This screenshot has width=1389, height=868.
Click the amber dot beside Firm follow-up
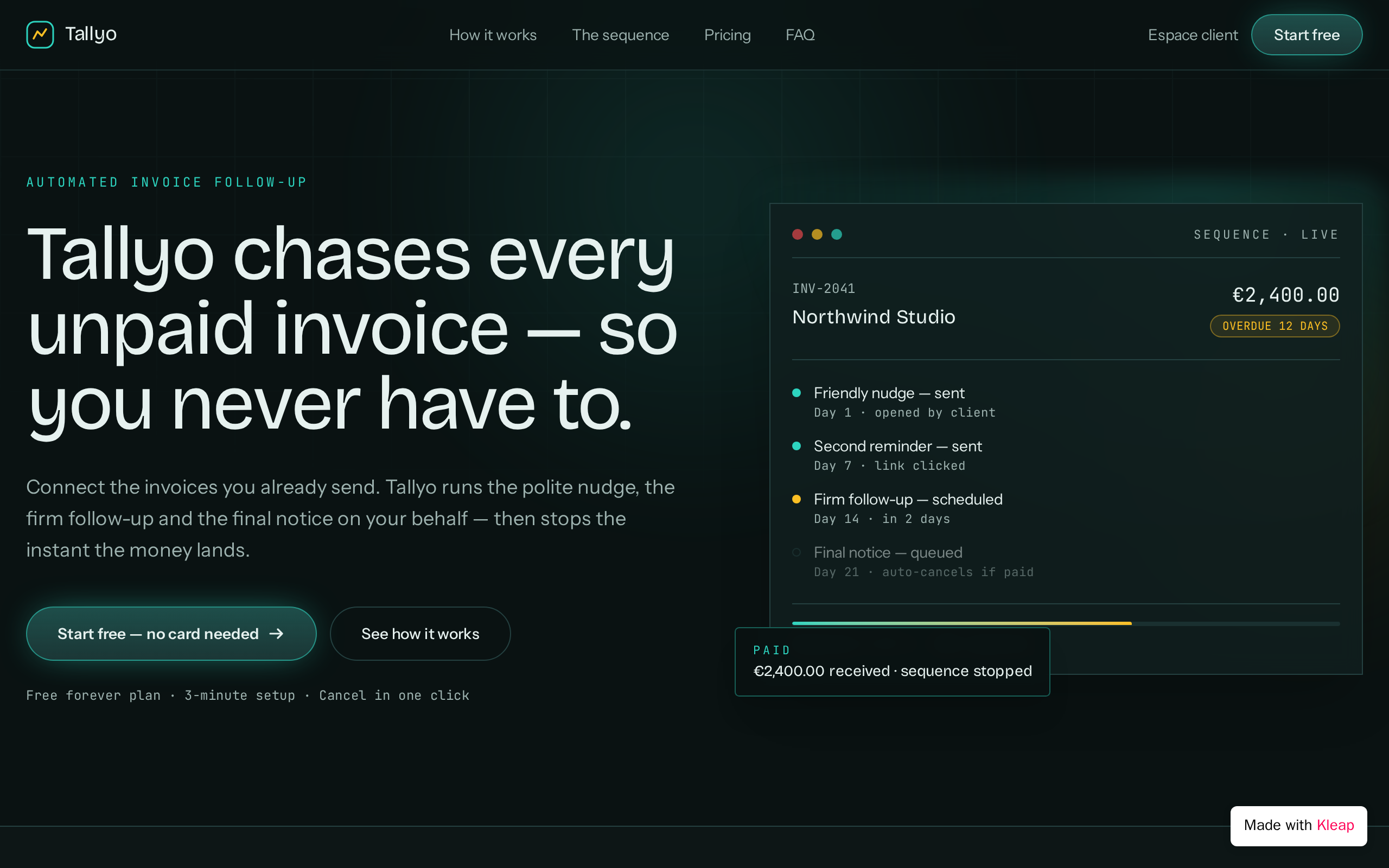coord(797,499)
